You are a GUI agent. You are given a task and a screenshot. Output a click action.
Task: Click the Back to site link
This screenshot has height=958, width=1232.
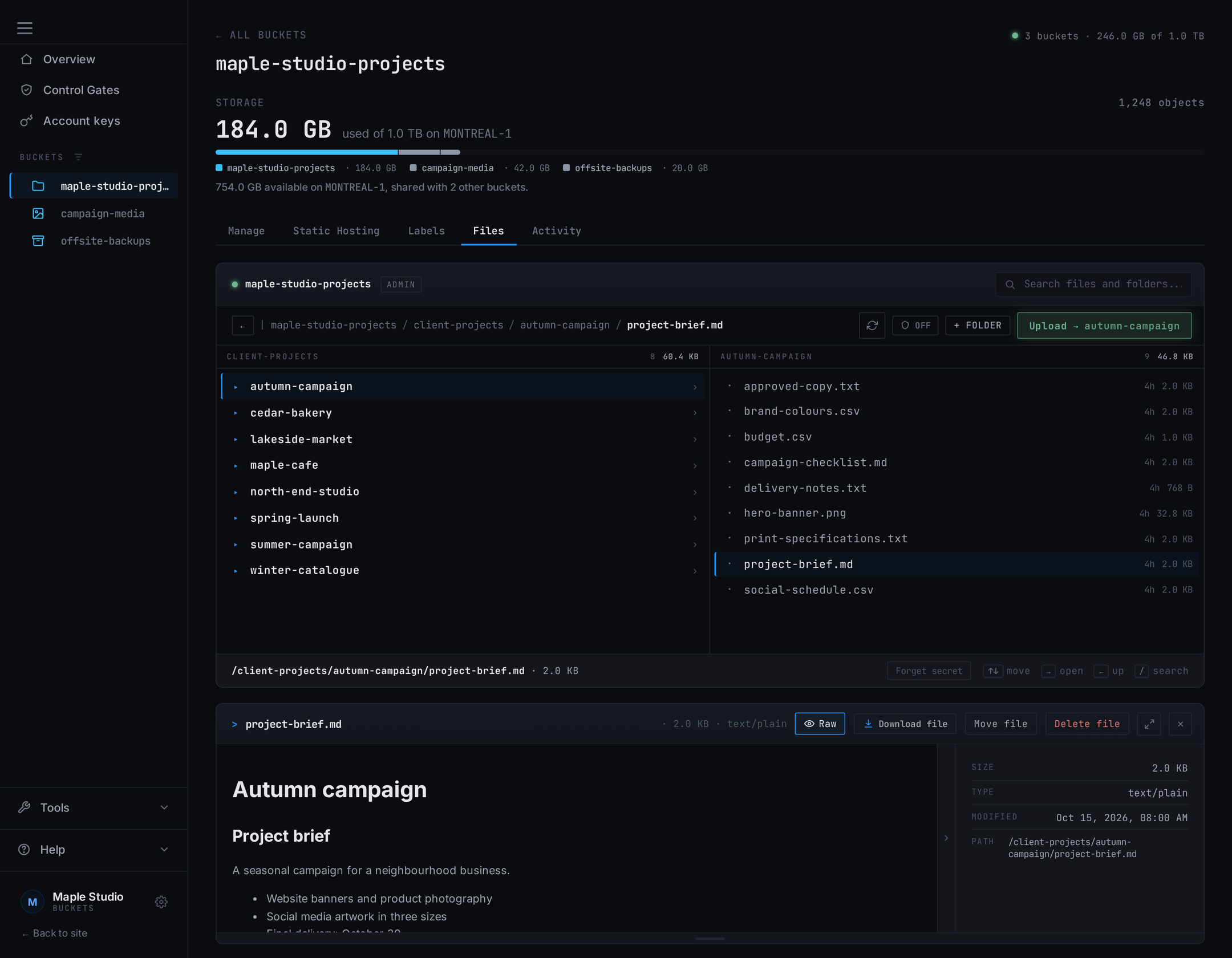55,933
